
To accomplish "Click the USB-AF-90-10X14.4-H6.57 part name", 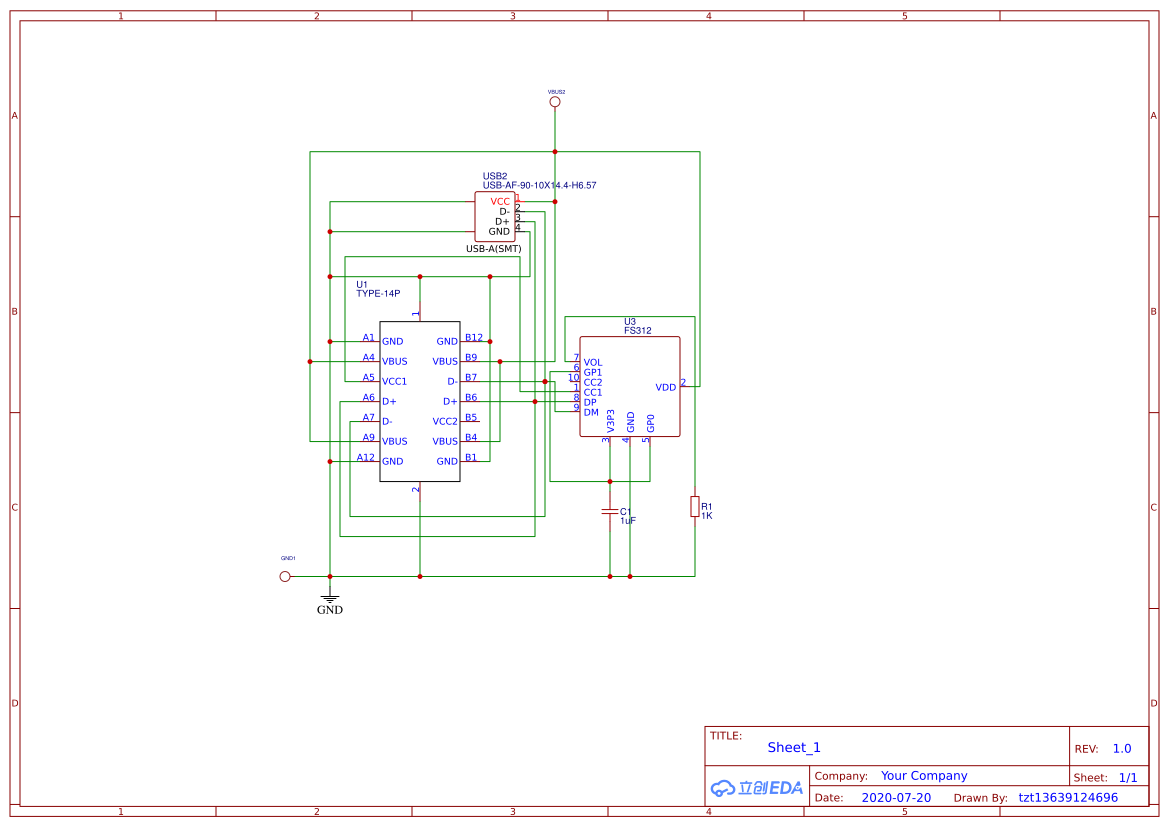I will click(539, 185).
